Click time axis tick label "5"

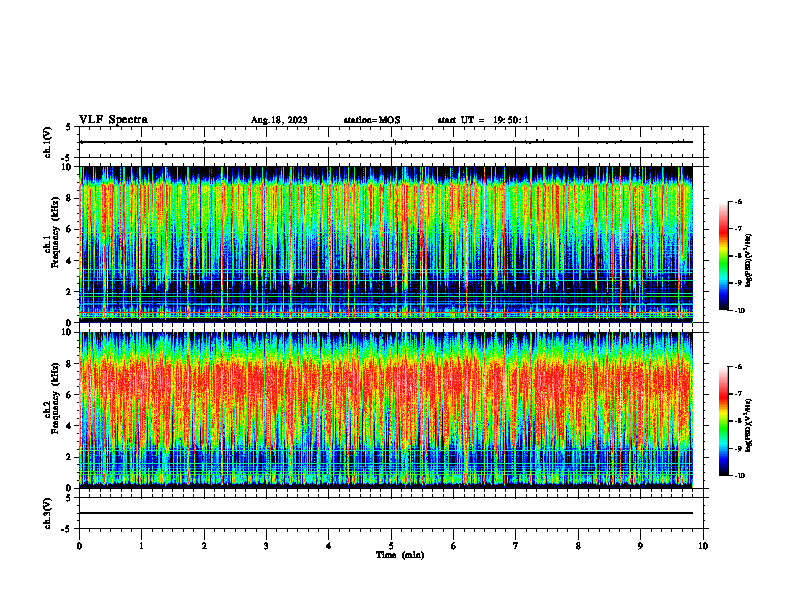pyautogui.click(x=391, y=546)
